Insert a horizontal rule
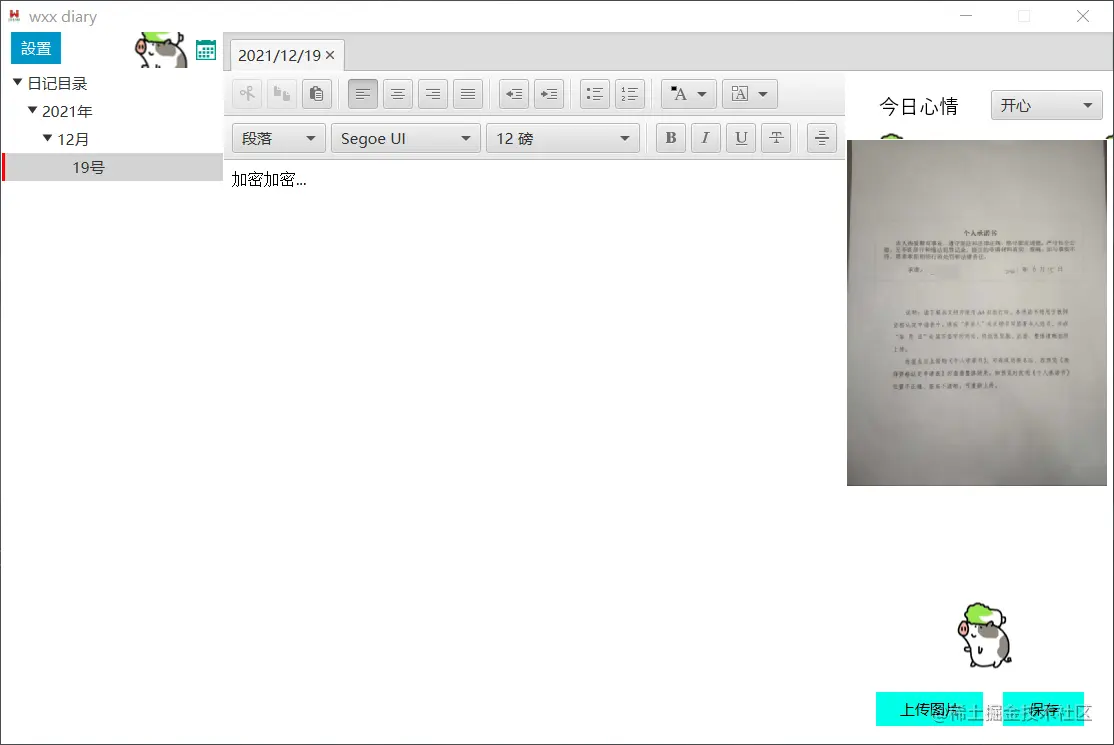Viewport: 1114px width, 745px height. click(x=821, y=138)
